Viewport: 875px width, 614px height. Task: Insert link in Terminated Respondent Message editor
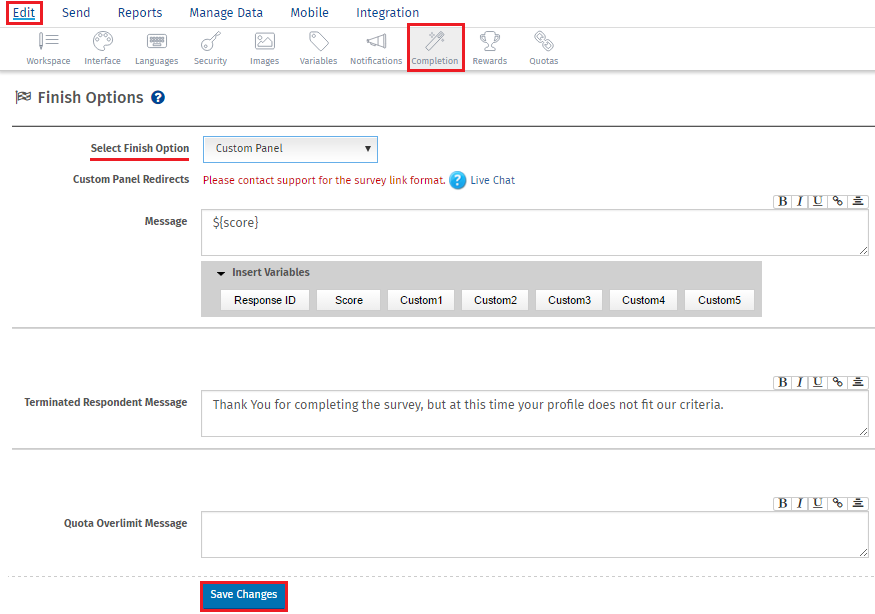click(838, 382)
